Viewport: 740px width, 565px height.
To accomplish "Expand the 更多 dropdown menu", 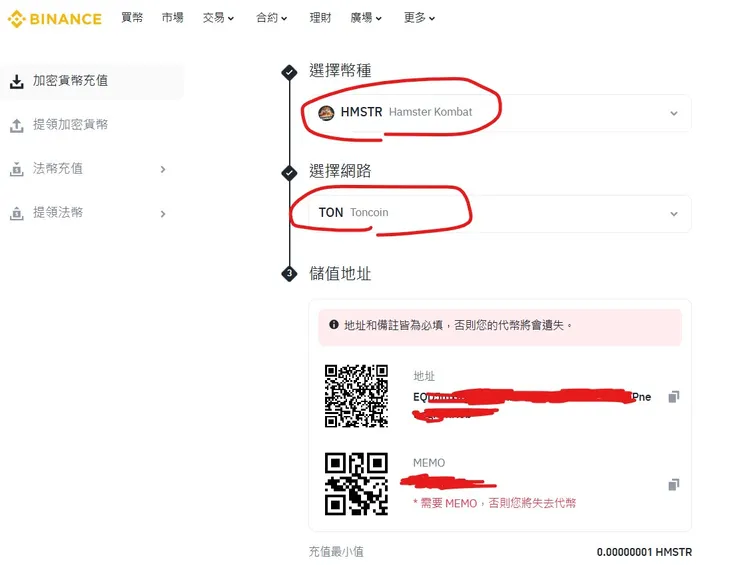I will tap(419, 18).
